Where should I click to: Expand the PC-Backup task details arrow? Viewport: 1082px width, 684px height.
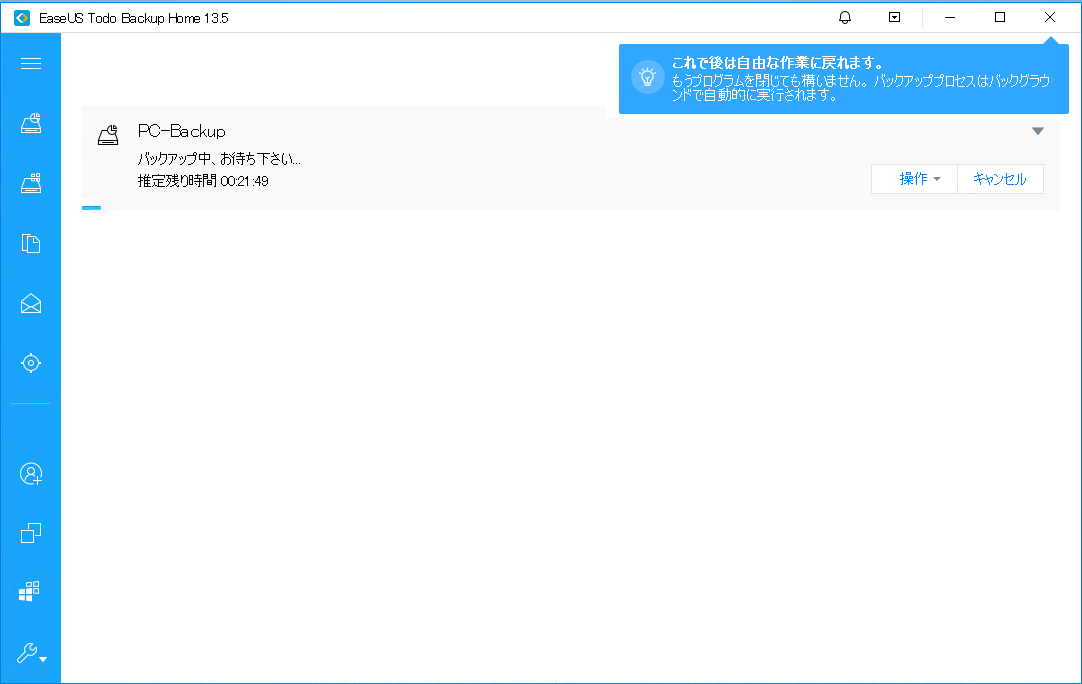coord(1038,131)
